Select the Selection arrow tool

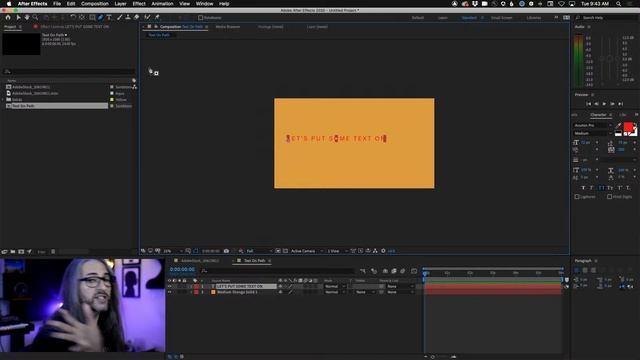[x=18, y=18]
